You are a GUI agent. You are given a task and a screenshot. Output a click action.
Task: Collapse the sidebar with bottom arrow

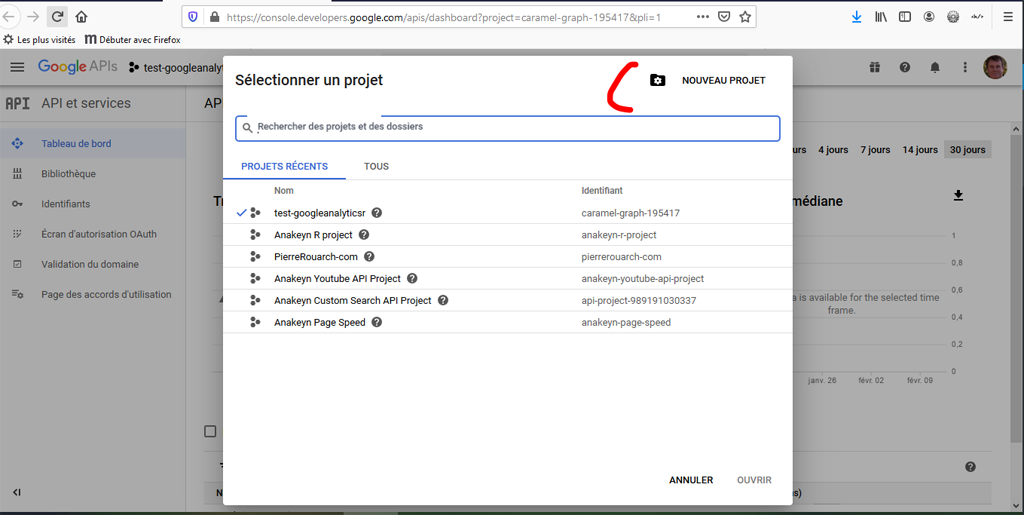[17, 492]
